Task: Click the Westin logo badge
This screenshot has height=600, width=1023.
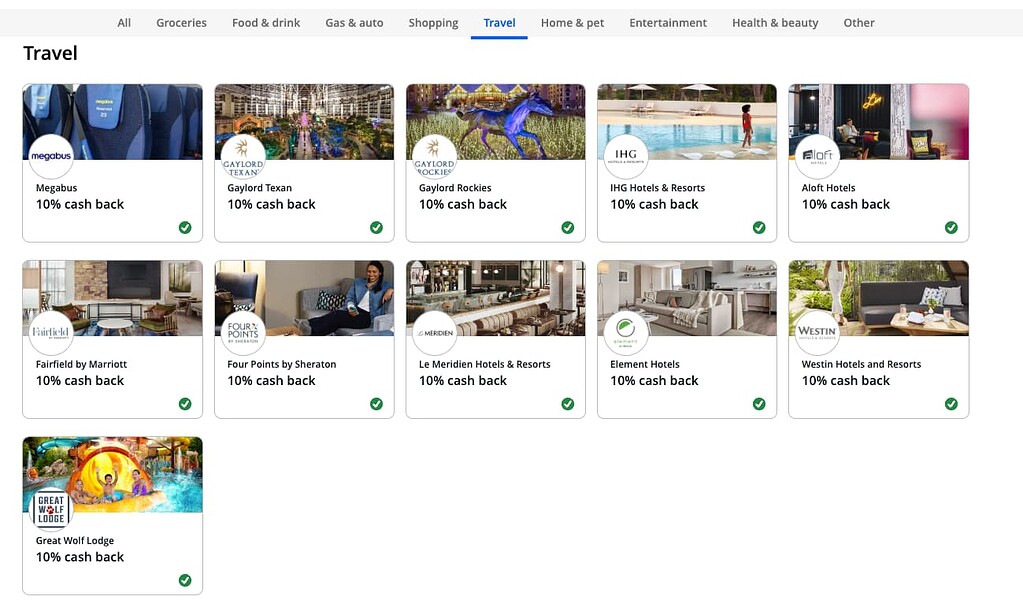Action: tap(817, 333)
